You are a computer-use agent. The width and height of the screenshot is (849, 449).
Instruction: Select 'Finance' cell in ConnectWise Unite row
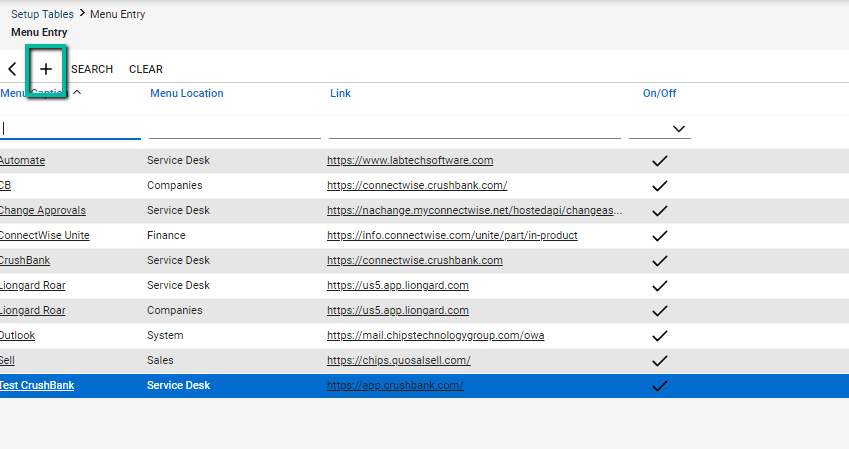point(166,235)
